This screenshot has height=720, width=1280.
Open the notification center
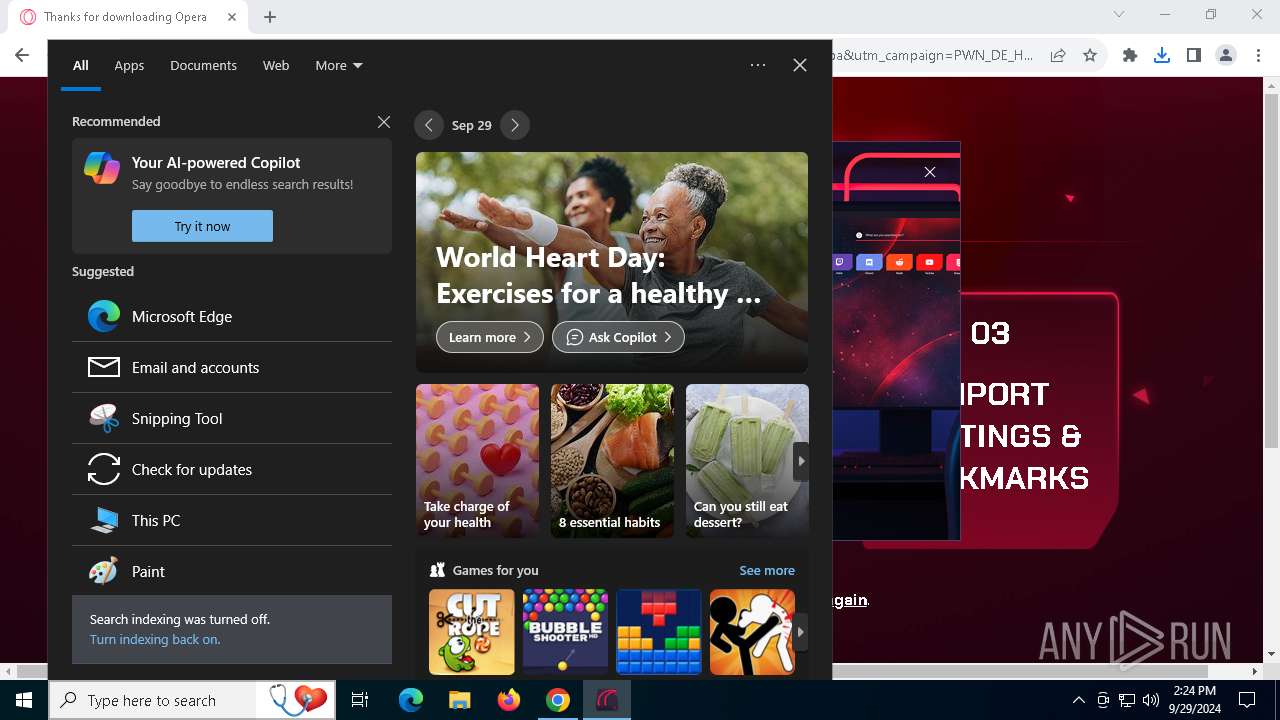[1247, 700]
